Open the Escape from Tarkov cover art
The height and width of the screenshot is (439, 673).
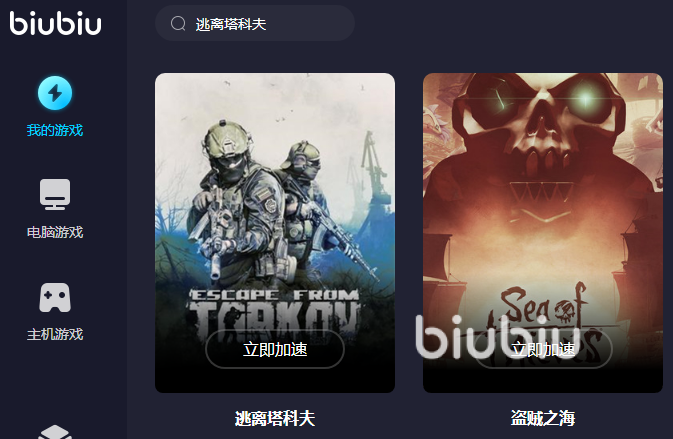[275, 233]
